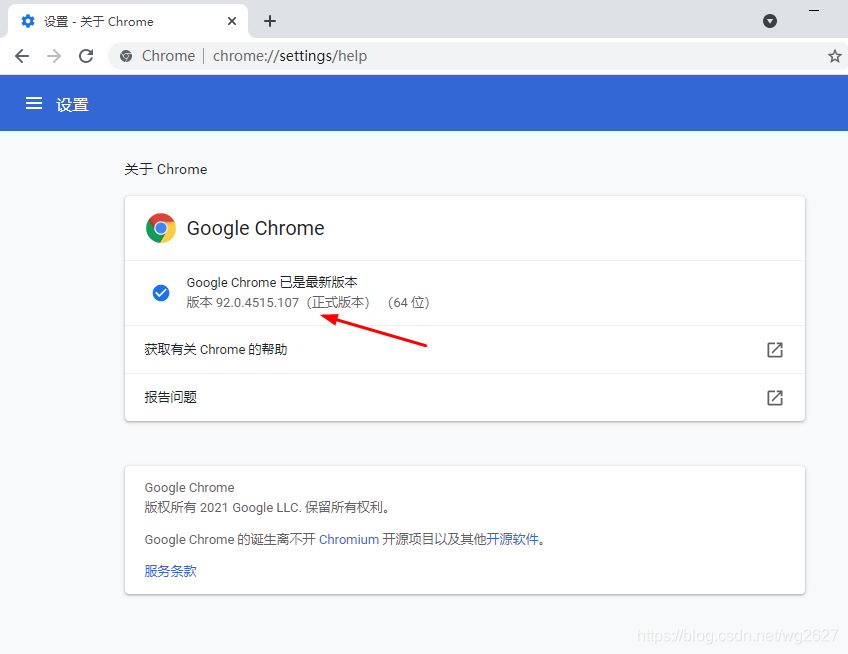Open external link icon for 报告问题
Viewport: 848px width, 654px height.
click(x=774, y=398)
